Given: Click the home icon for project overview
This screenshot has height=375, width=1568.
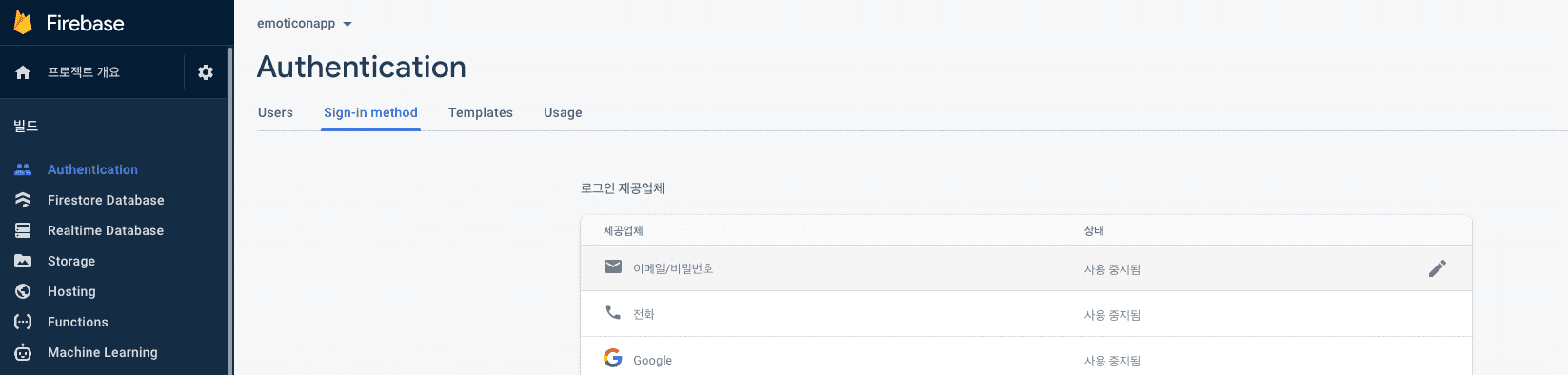Looking at the screenshot, I should pos(23,72).
